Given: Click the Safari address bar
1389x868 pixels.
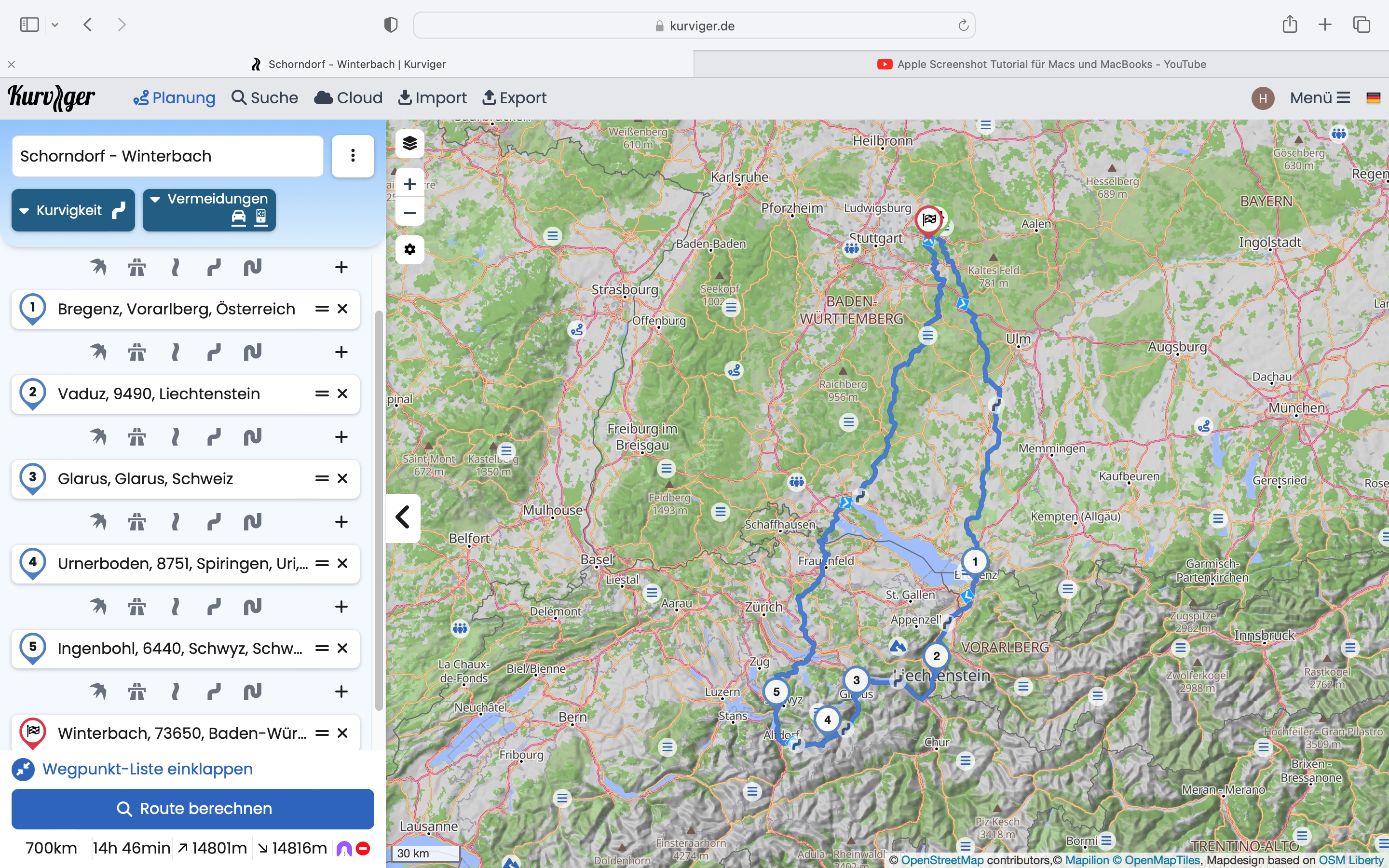Looking at the screenshot, I should pos(694,25).
